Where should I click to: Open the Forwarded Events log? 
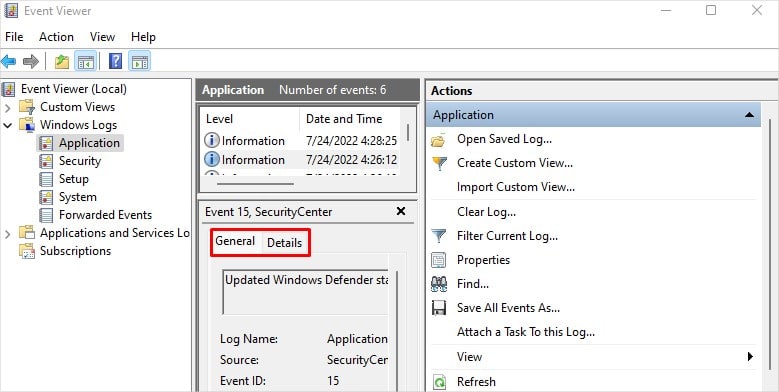click(x=105, y=215)
